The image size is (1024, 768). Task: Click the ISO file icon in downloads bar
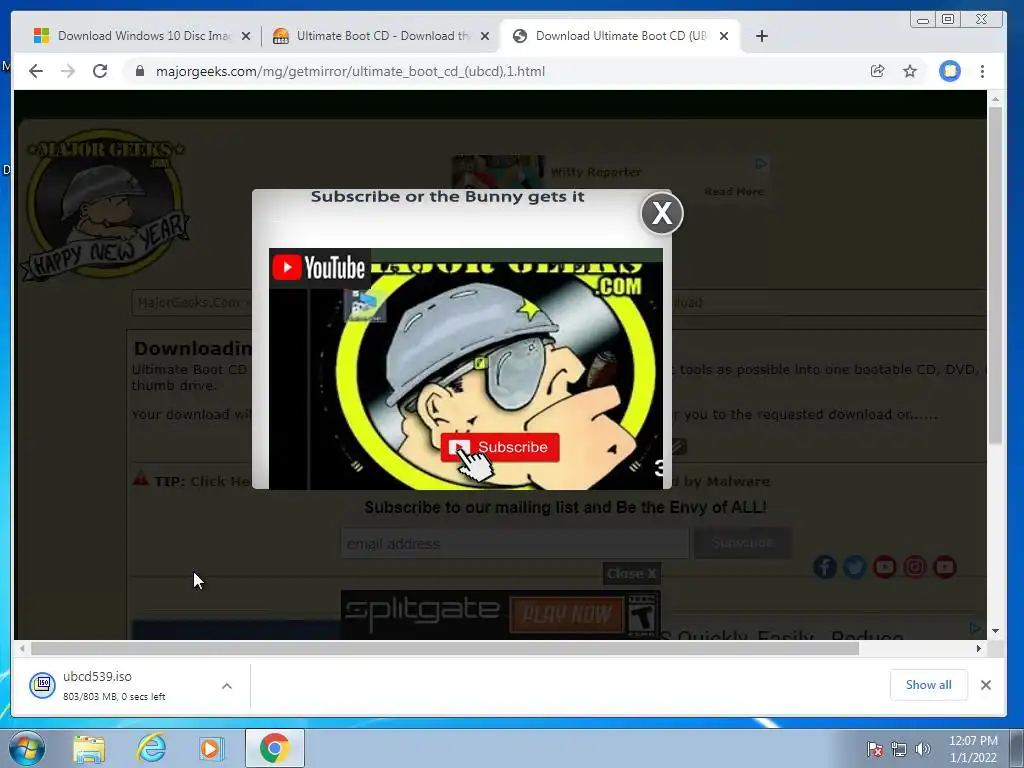coord(42,685)
